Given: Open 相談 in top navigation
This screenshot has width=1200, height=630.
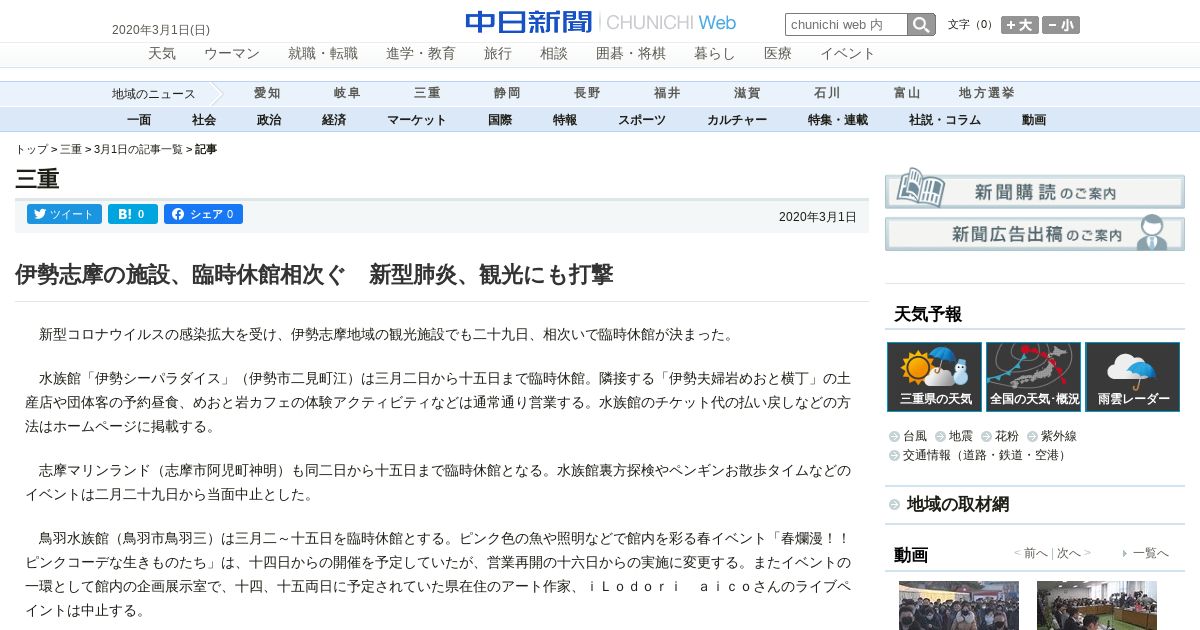Looking at the screenshot, I should click(x=554, y=54).
